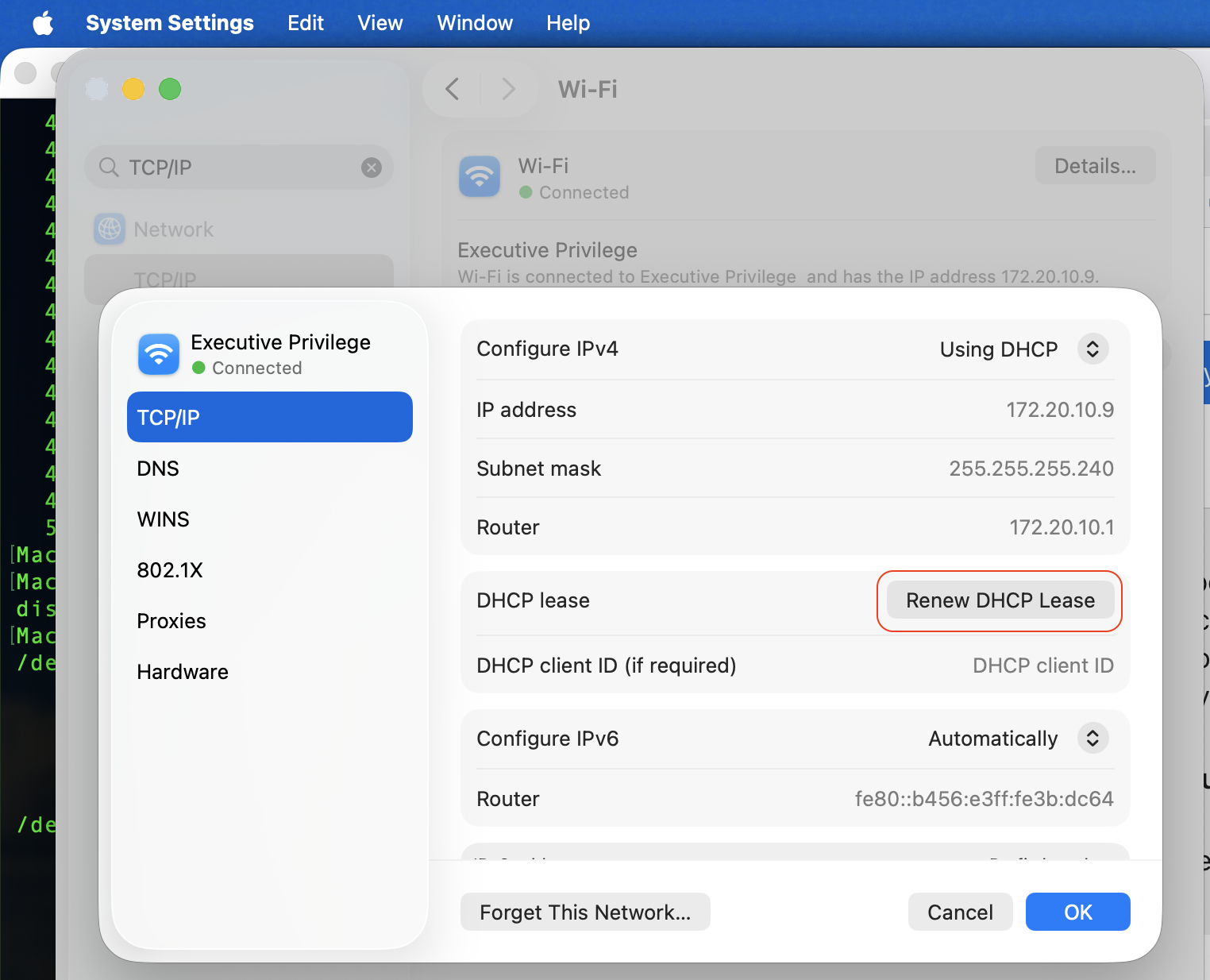
Task: Switch to the 802.1X tab
Action: 270,570
